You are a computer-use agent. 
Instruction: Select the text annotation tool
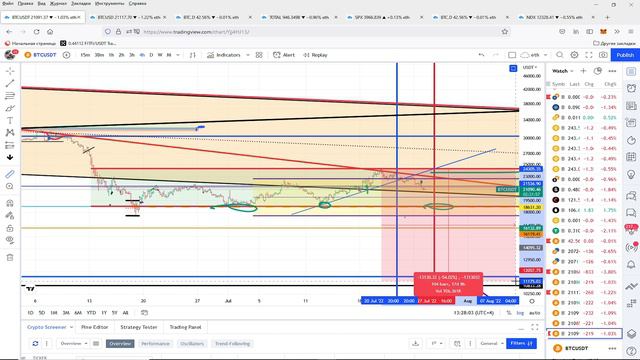tap(10, 120)
